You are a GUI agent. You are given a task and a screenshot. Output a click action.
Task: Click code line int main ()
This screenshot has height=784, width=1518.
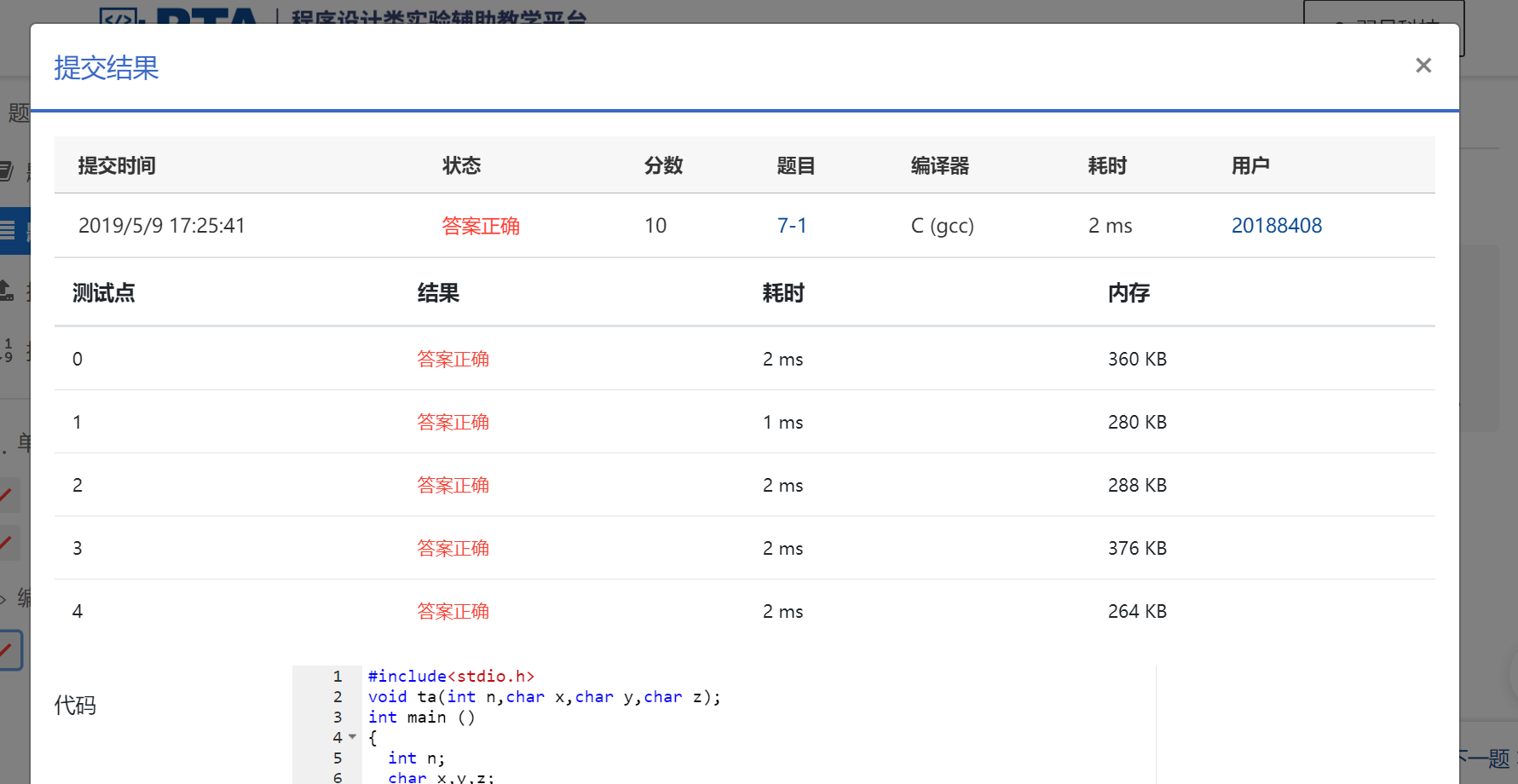422,717
